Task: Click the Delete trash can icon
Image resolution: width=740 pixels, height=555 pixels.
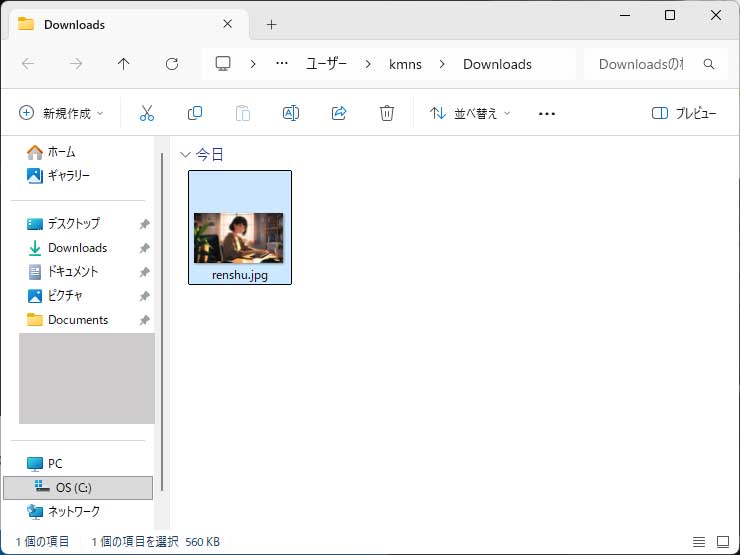Action: pyautogui.click(x=387, y=114)
